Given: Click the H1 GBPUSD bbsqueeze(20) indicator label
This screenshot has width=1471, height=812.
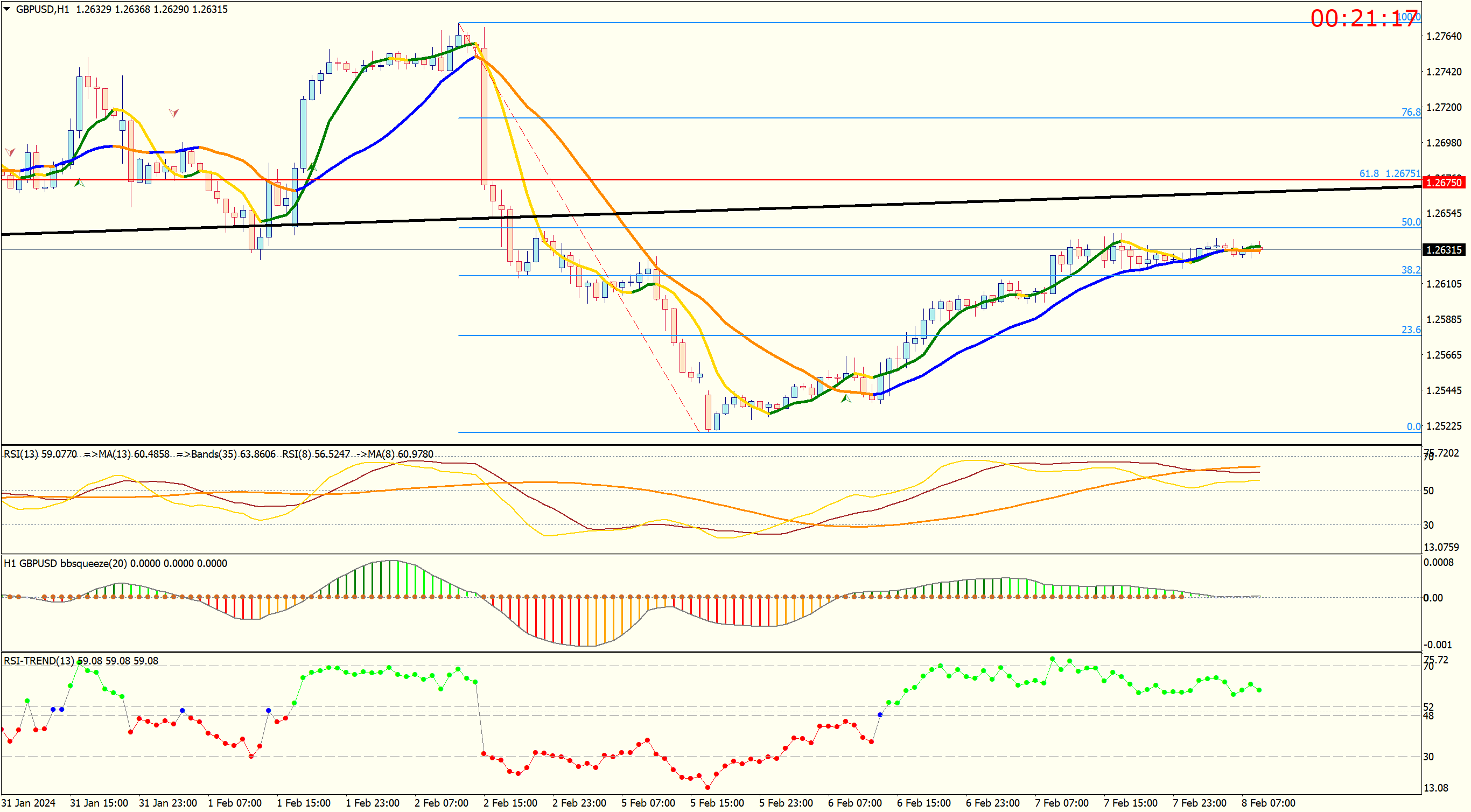Looking at the screenshot, I should (114, 564).
